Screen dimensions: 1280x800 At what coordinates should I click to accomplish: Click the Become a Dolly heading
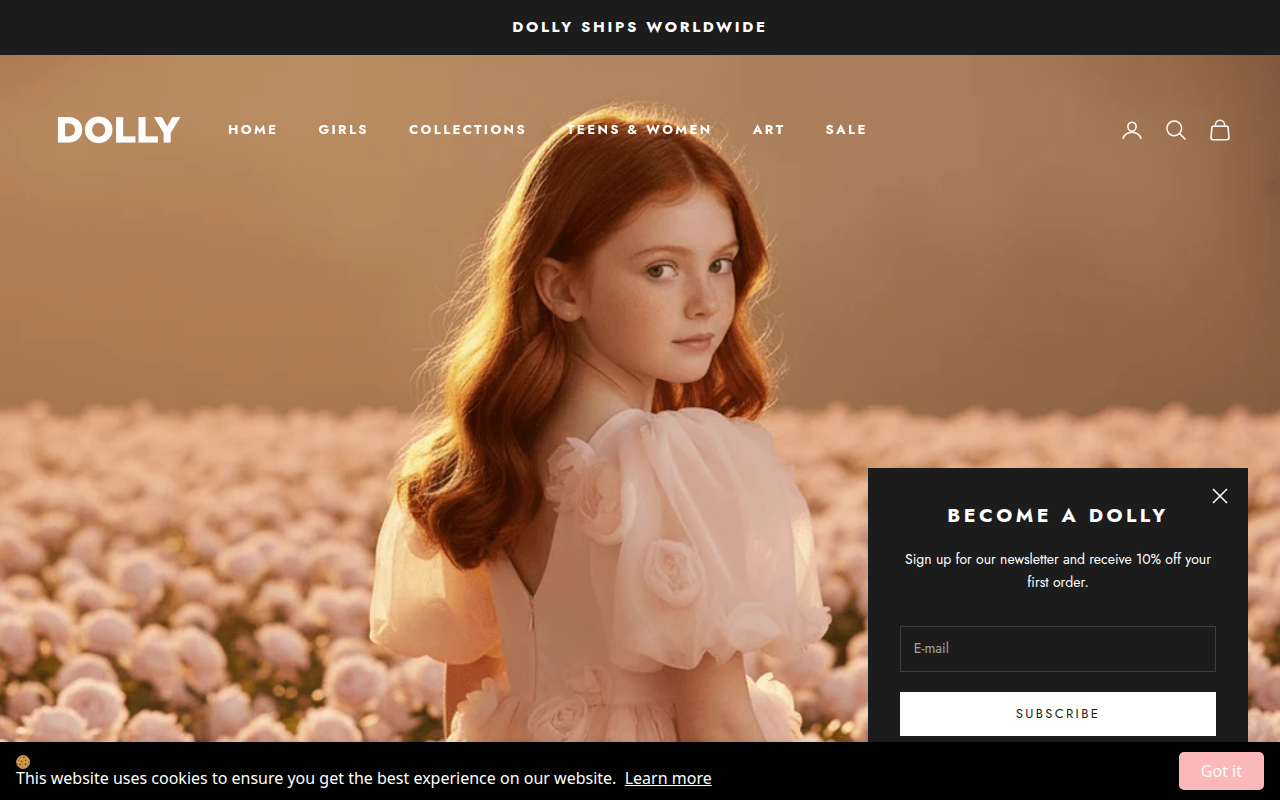click(x=1058, y=516)
